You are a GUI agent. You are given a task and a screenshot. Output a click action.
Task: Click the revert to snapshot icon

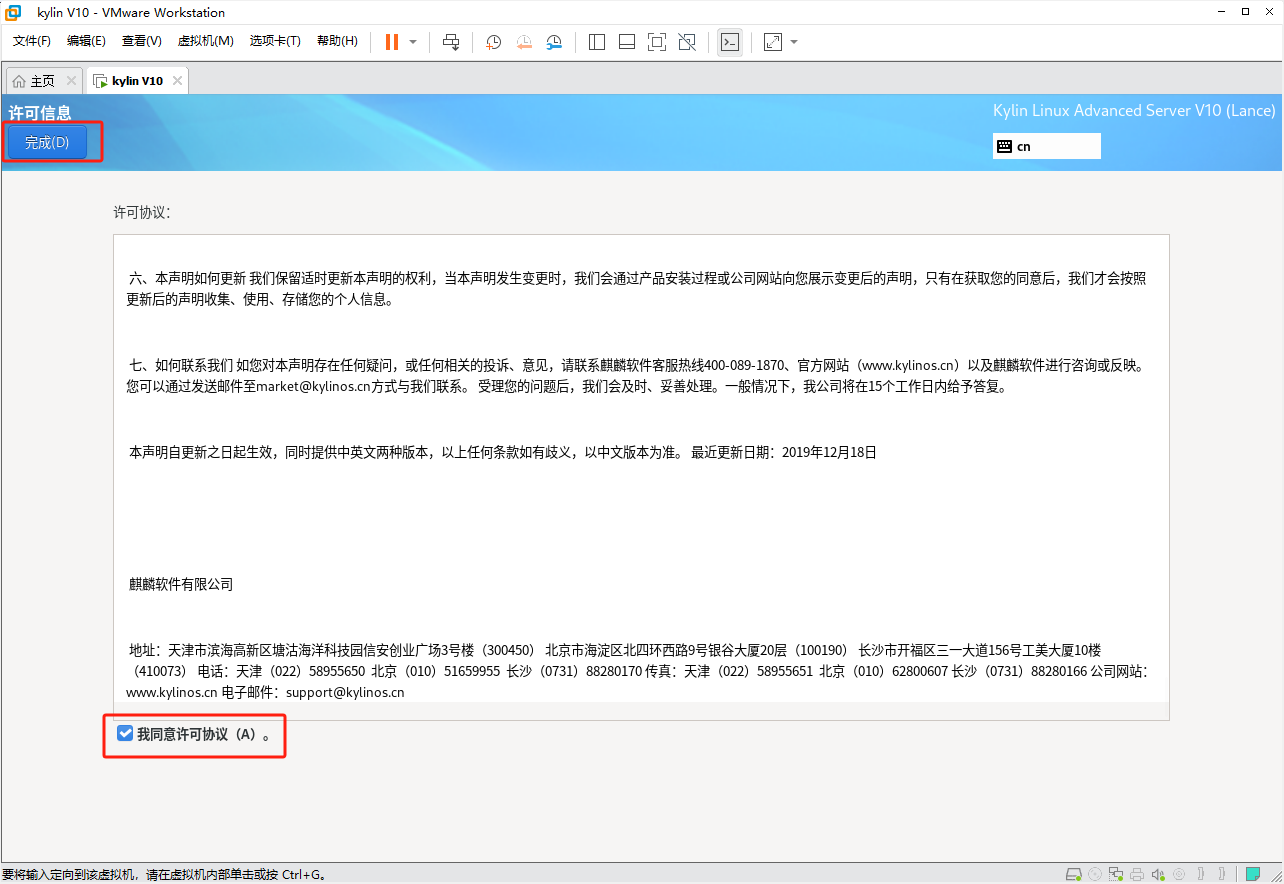[524, 42]
